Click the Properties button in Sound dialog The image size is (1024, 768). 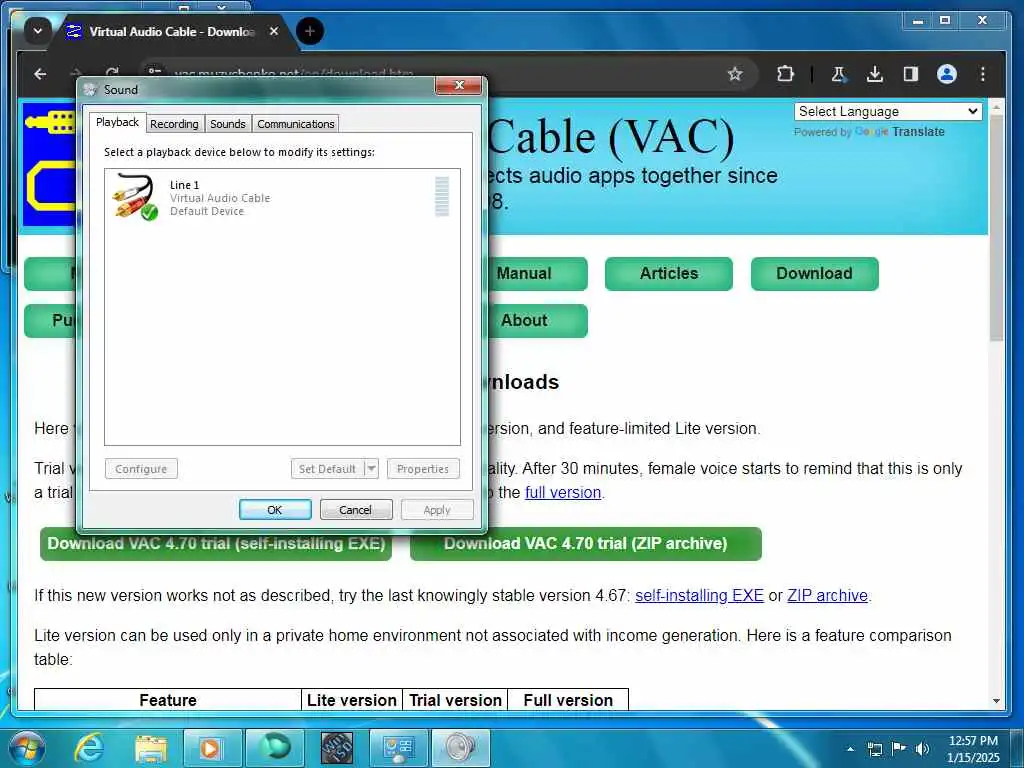tap(423, 469)
